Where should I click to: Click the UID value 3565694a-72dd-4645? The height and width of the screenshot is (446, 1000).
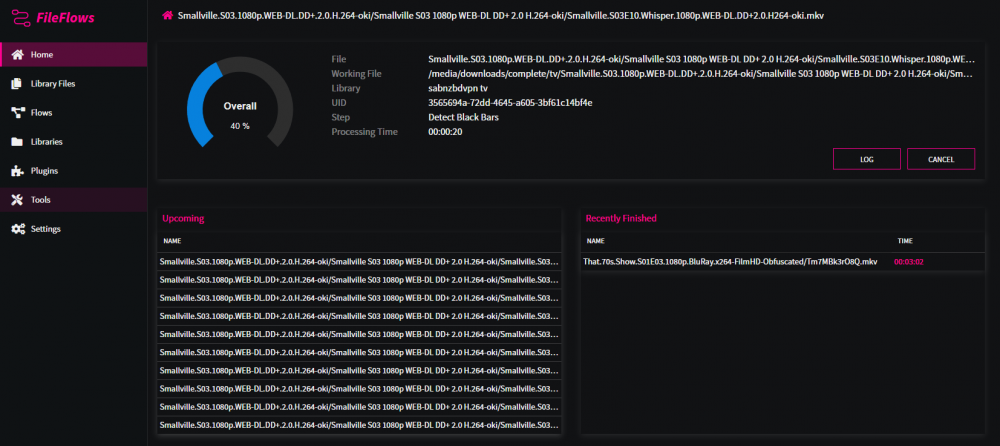(510, 103)
